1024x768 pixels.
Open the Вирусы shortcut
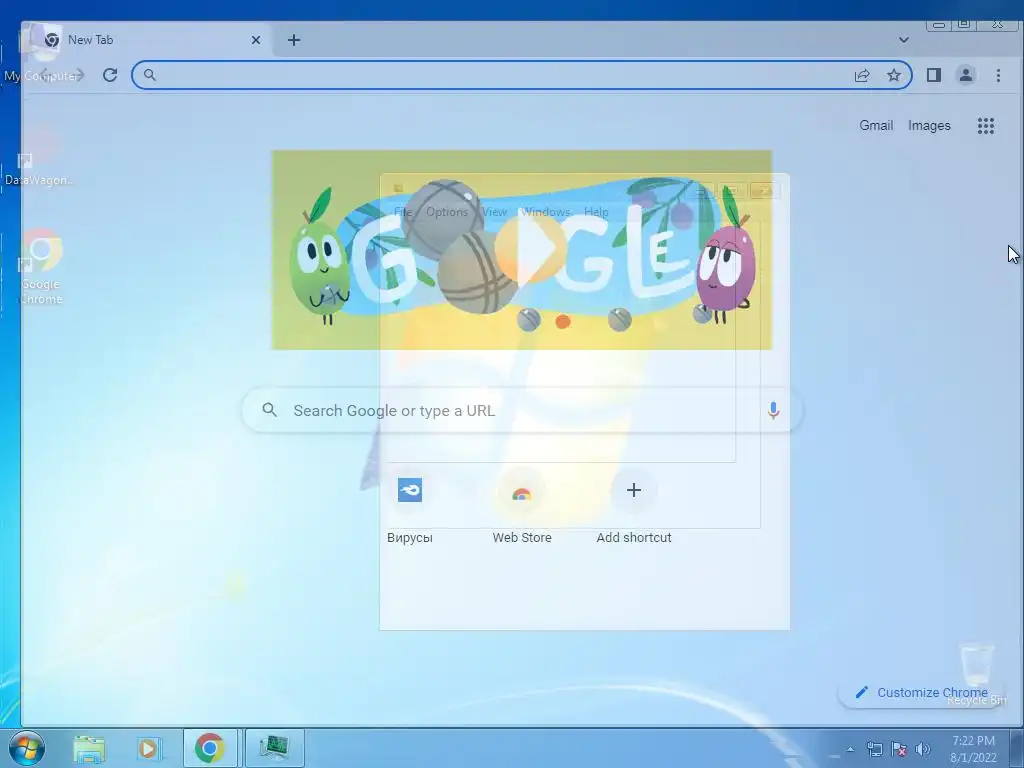click(410, 507)
